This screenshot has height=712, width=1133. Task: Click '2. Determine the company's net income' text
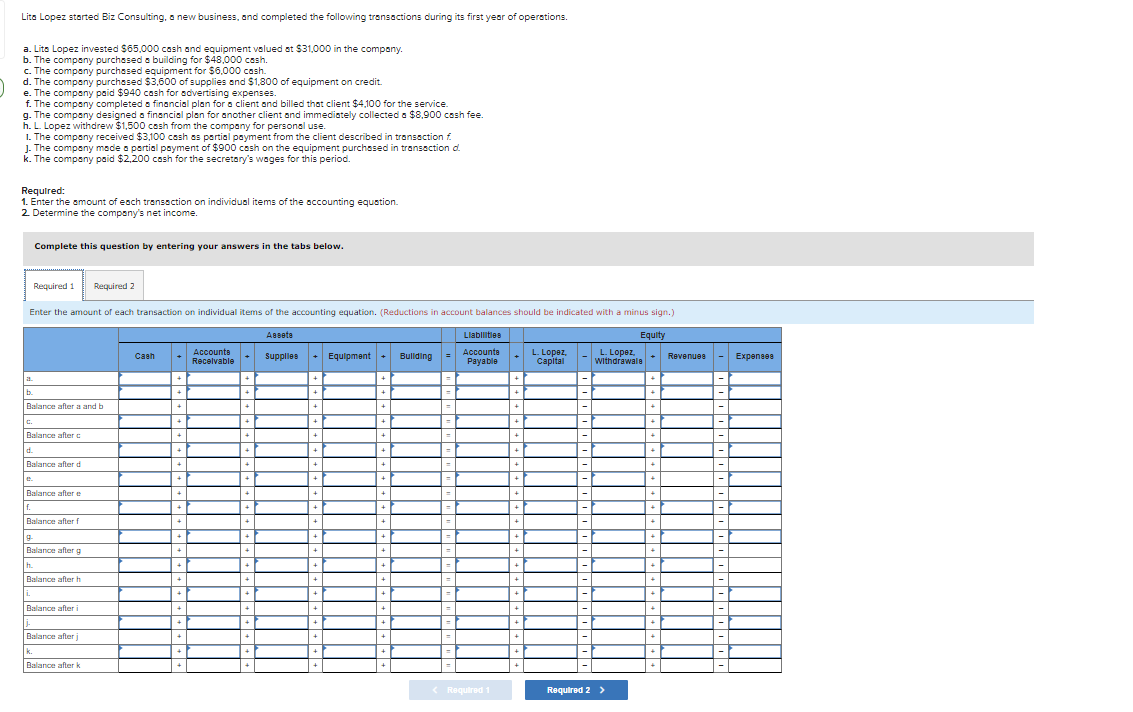(109, 213)
